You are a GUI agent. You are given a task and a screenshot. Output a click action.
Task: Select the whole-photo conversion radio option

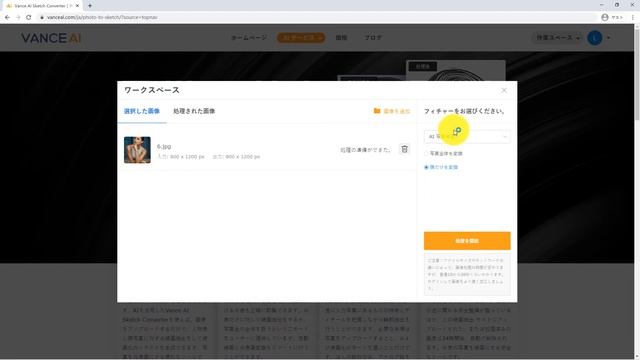[427, 153]
